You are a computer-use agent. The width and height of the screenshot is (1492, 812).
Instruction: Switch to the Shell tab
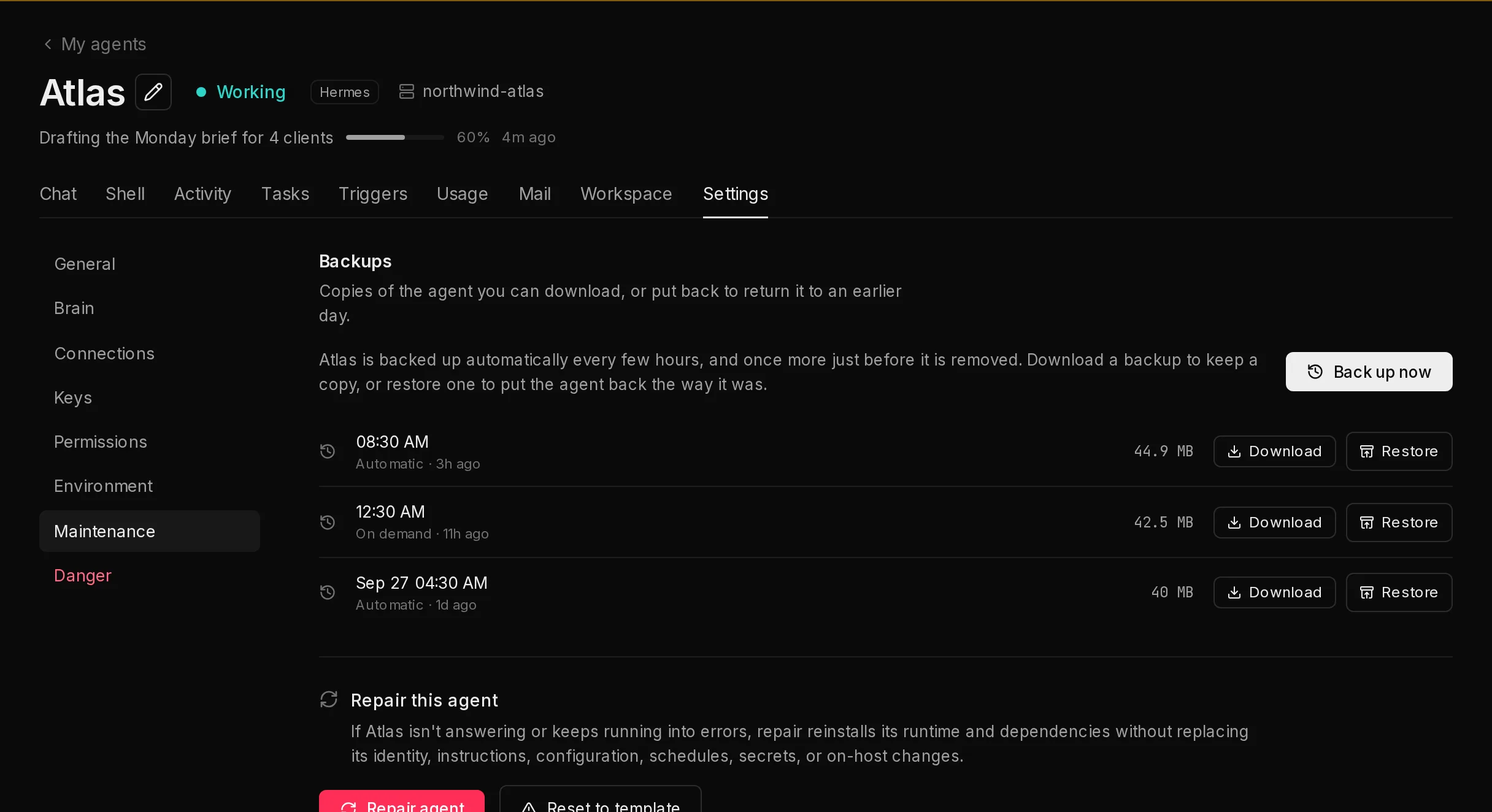(x=125, y=194)
